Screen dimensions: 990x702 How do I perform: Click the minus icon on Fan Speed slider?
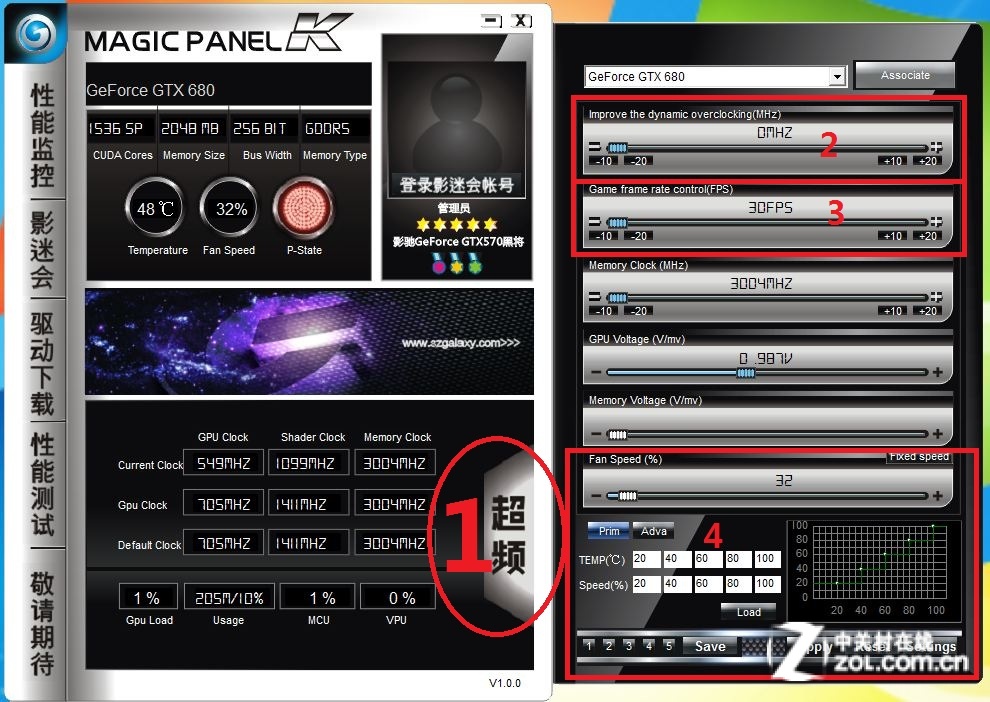pyautogui.click(x=596, y=496)
